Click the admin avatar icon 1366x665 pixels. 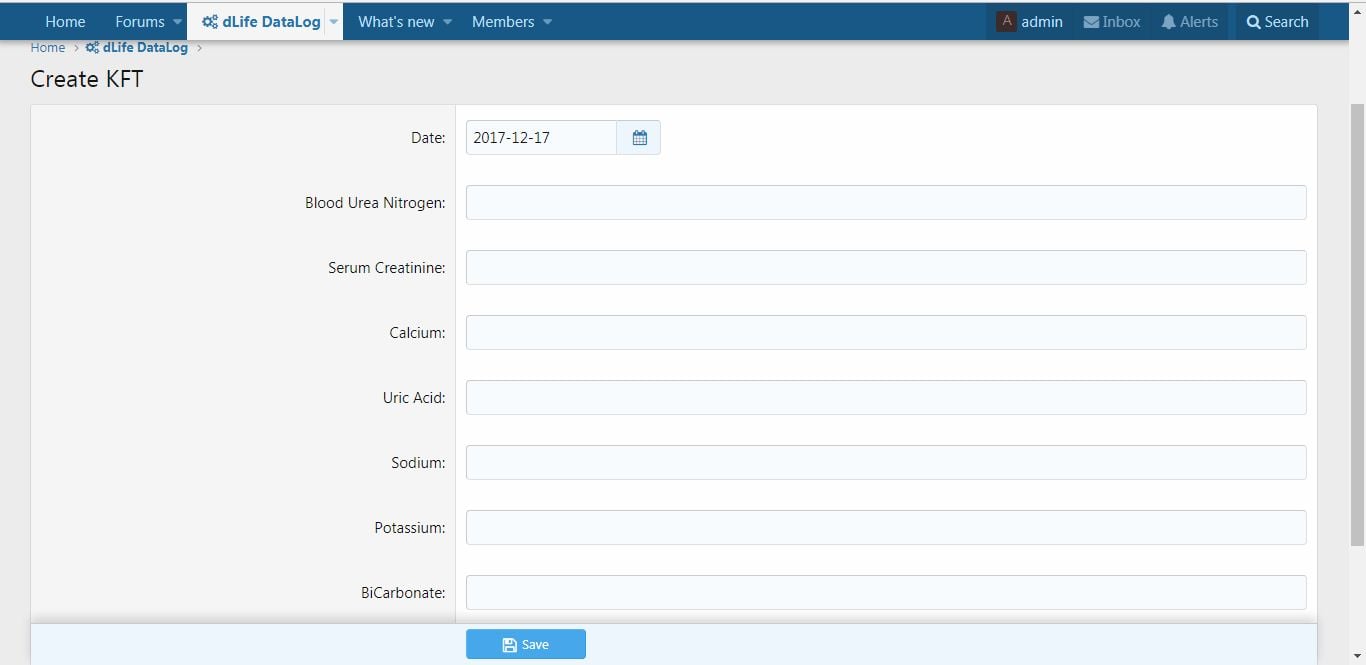click(x=1007, y=21)
